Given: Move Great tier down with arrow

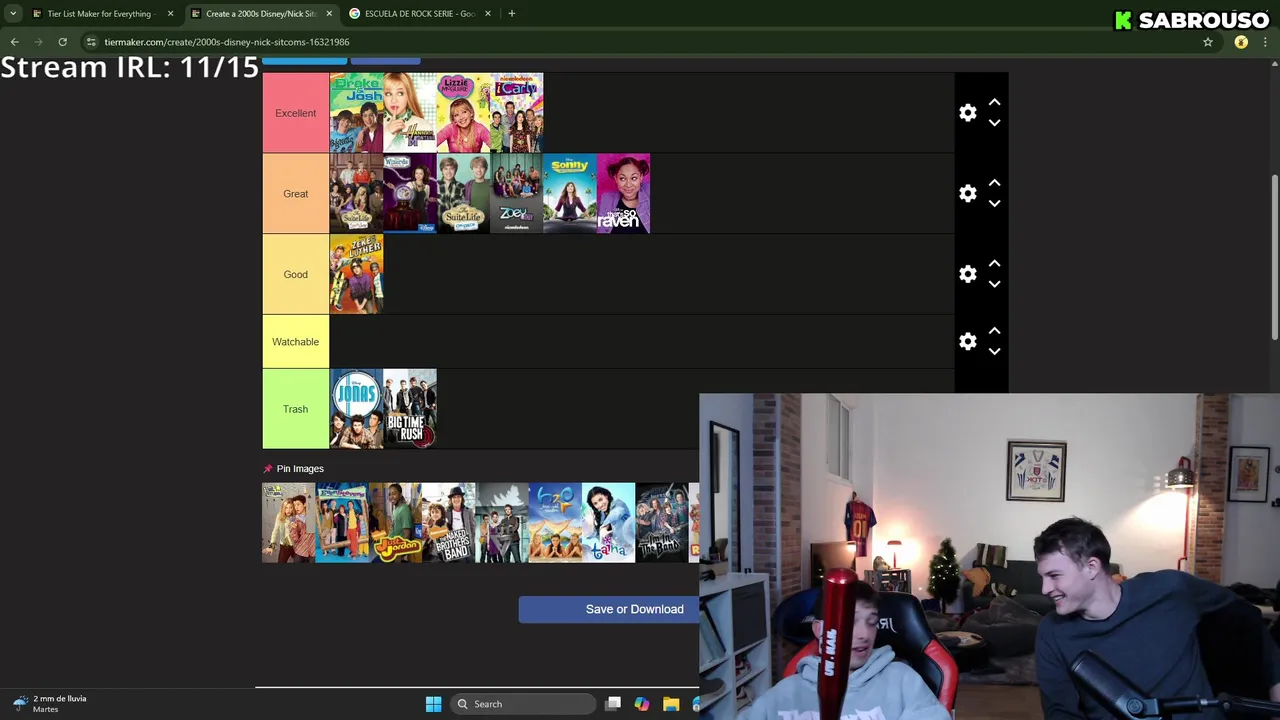Looking at the screenshot, I should pyautogui.click(x=994, y=204).
